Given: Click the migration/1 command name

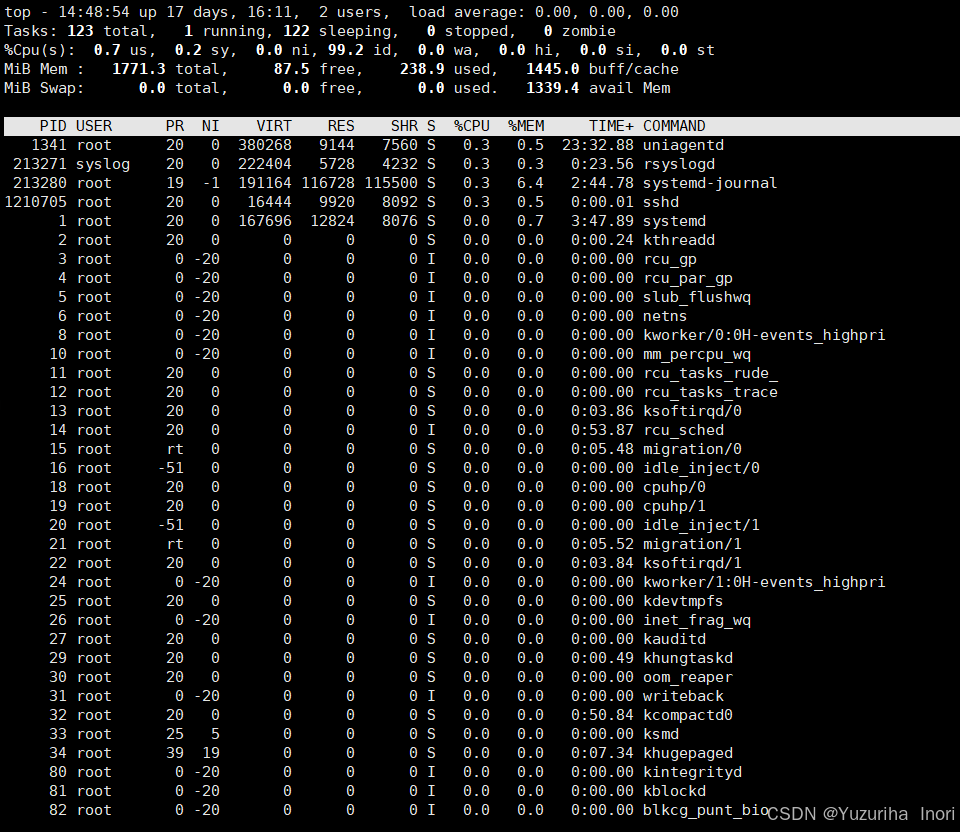Looking at the screenshot, I should (x=692, y=544).
